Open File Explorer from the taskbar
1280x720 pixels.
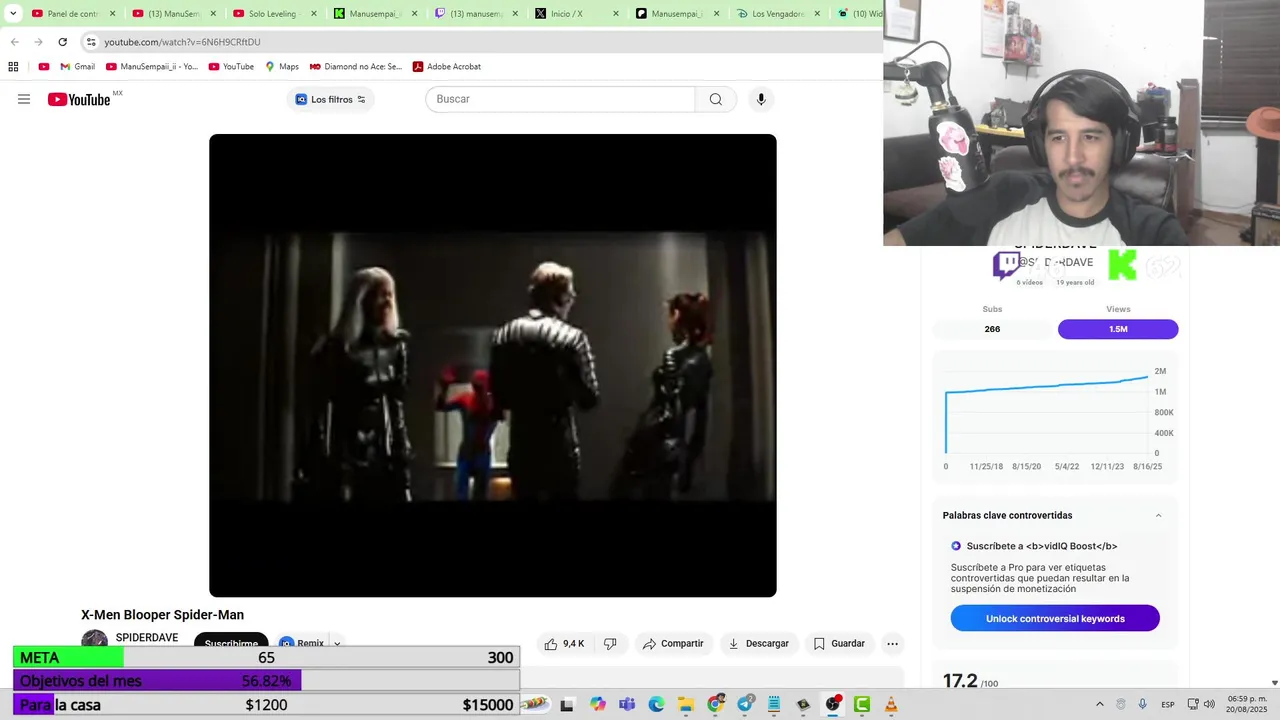pos(685,704)
